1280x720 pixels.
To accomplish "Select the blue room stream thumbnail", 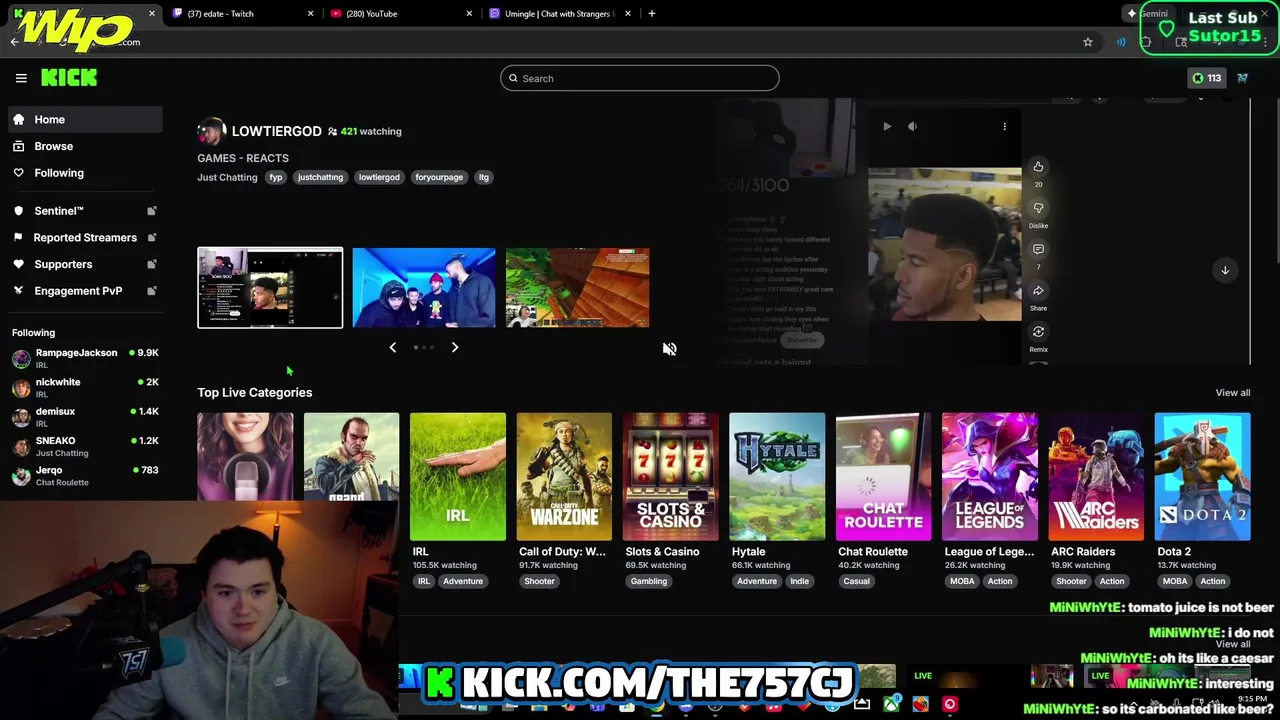I will (x=424, y=288).
